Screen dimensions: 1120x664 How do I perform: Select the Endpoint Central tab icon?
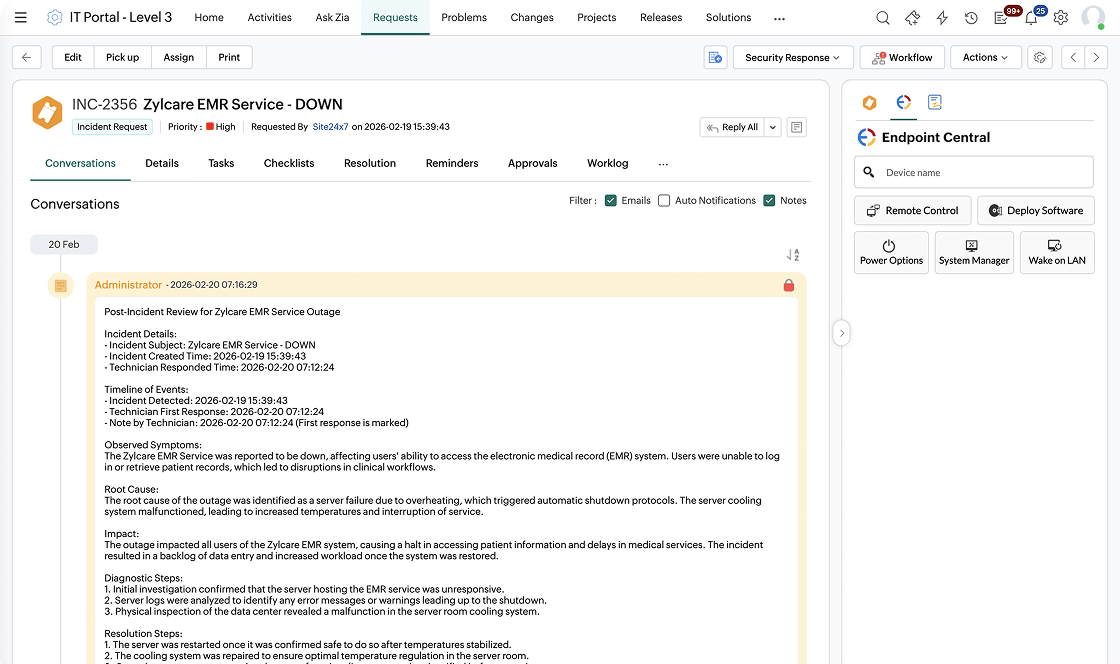point(904,103)
